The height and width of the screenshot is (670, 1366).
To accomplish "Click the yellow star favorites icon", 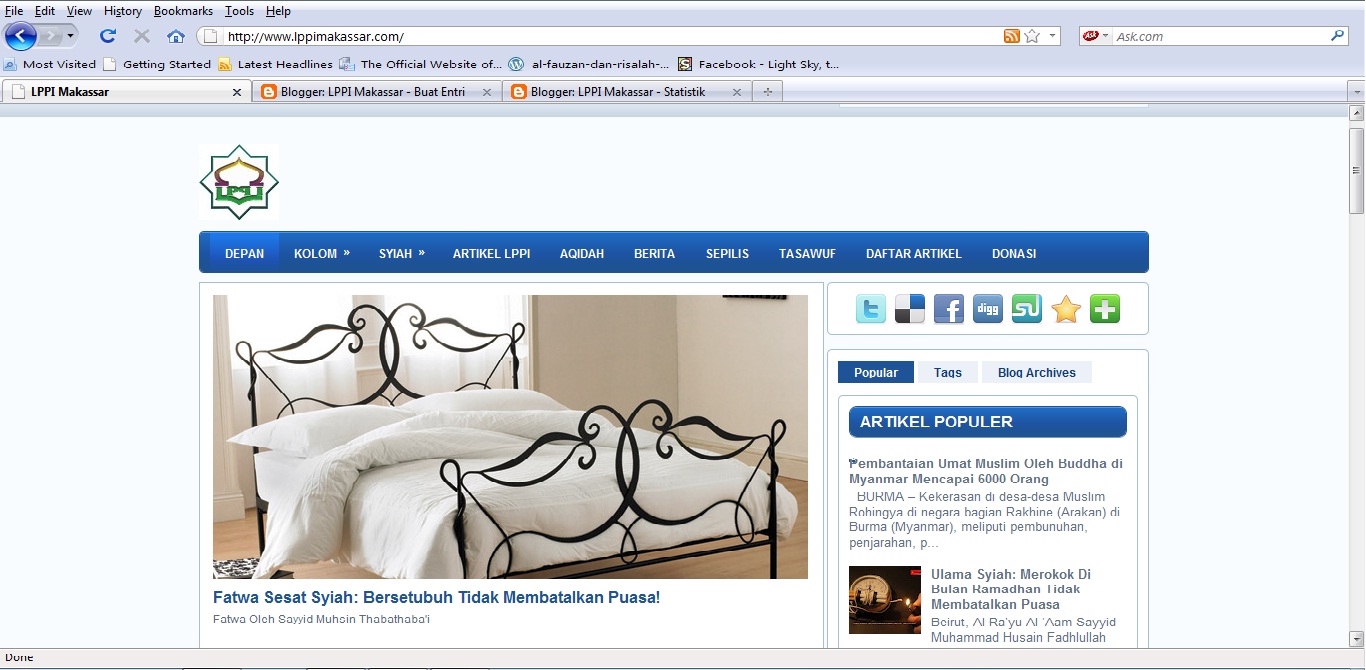I will [1066, 309].
